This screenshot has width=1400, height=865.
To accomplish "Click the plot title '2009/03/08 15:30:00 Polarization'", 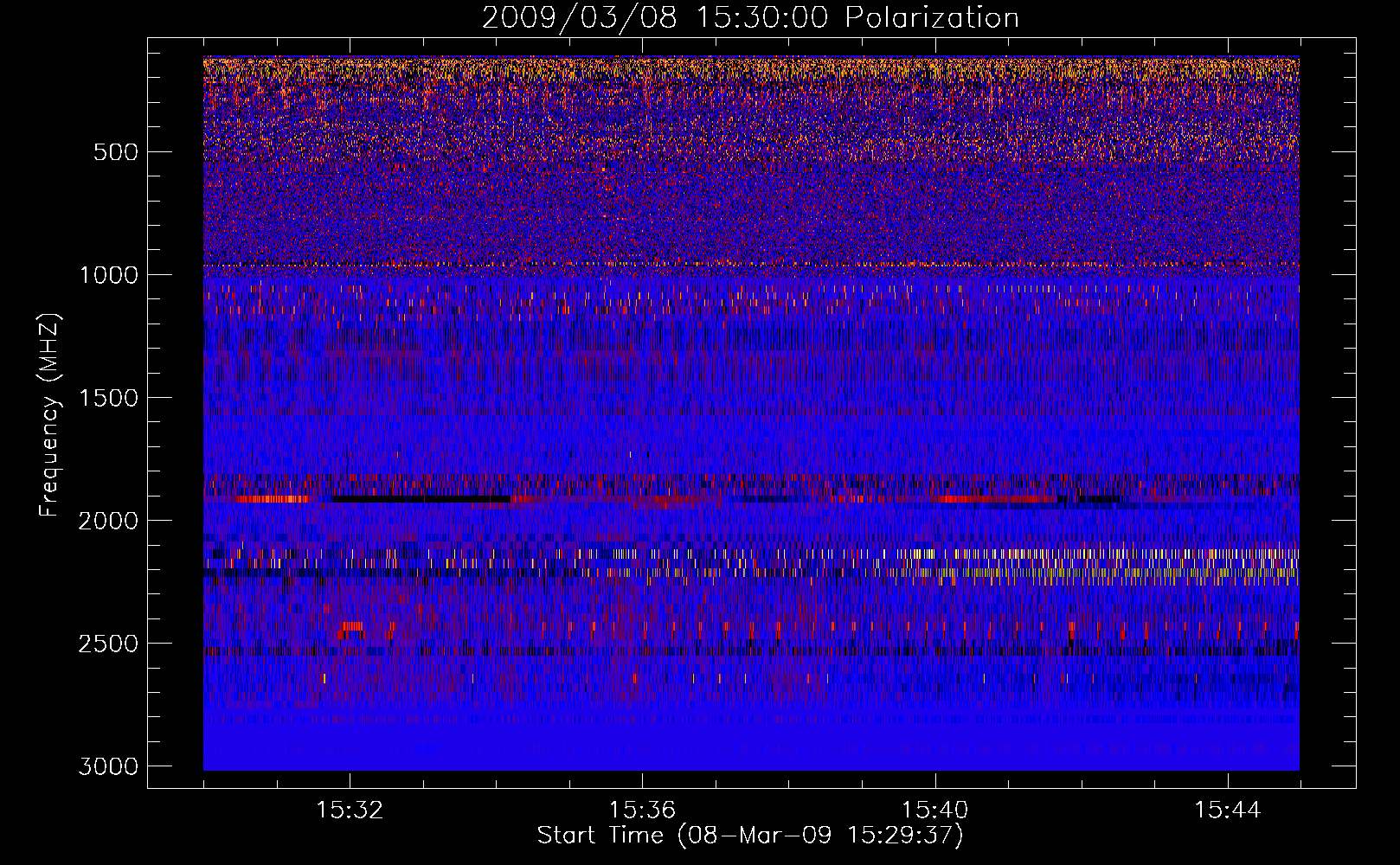I will (x=750, y=17).
